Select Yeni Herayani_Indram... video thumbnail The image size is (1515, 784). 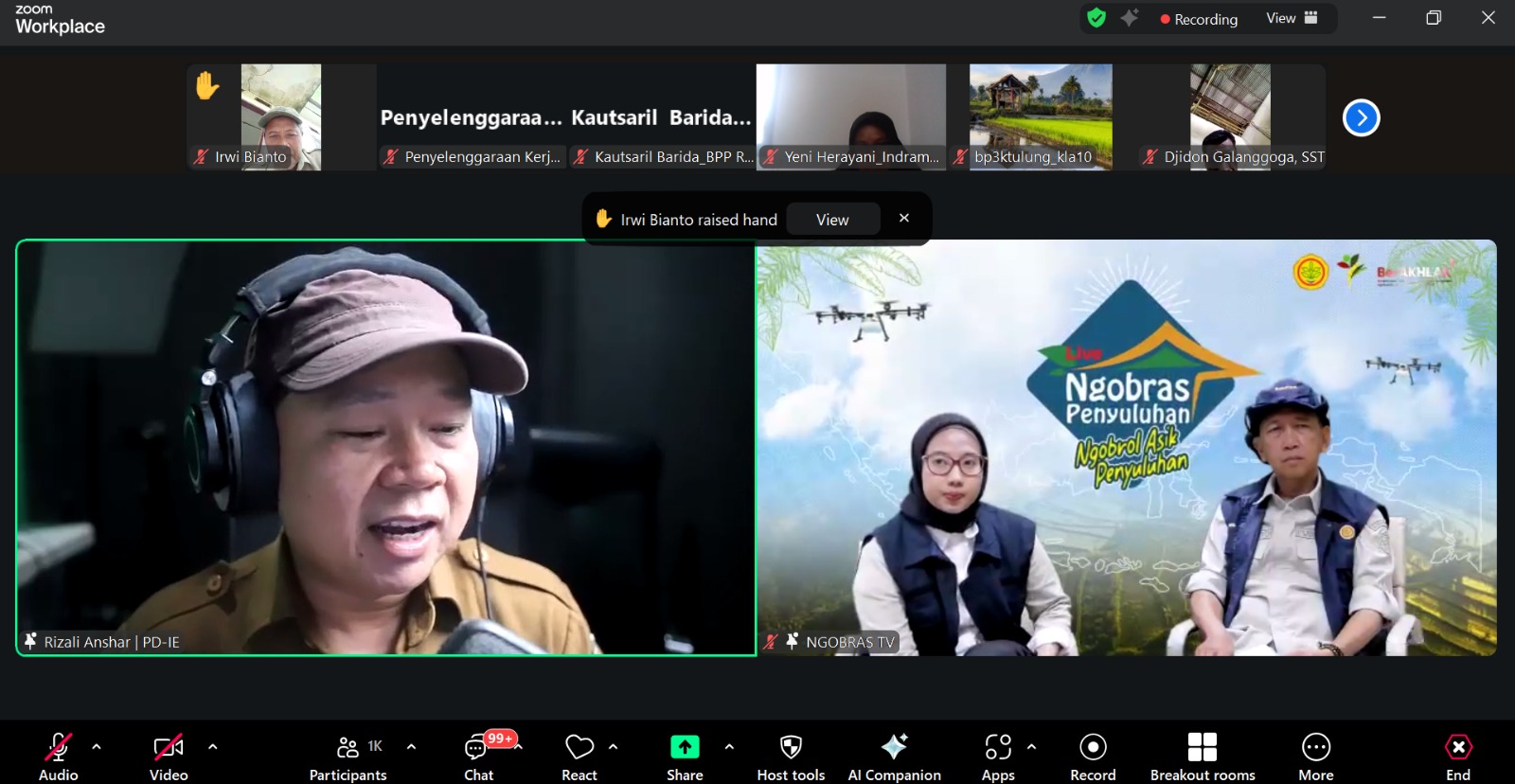point(851,117)
